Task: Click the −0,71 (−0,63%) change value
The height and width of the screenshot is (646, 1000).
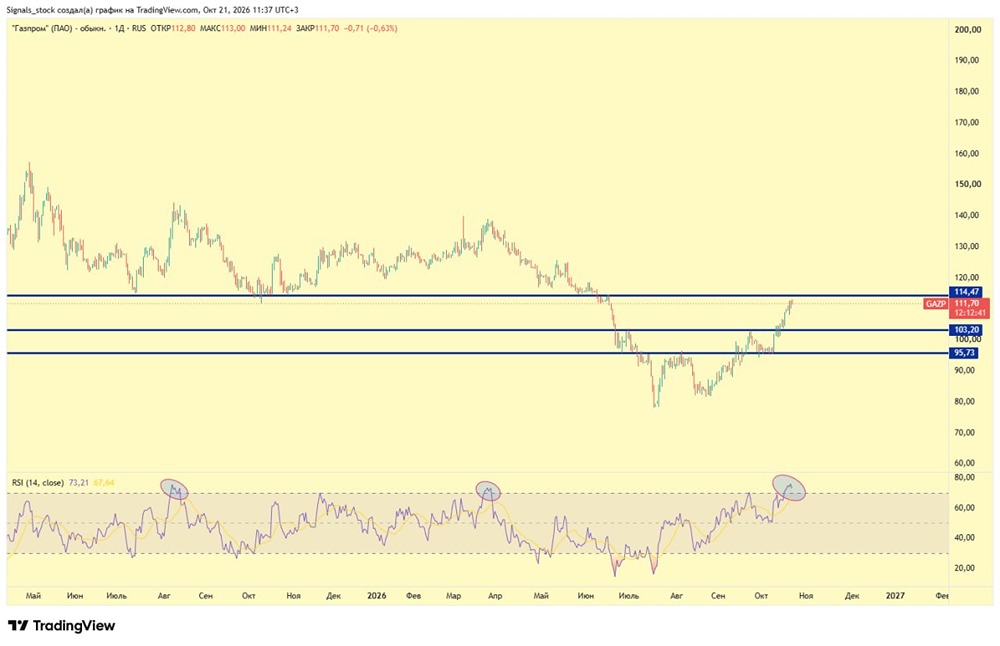Action: (371, 29)
